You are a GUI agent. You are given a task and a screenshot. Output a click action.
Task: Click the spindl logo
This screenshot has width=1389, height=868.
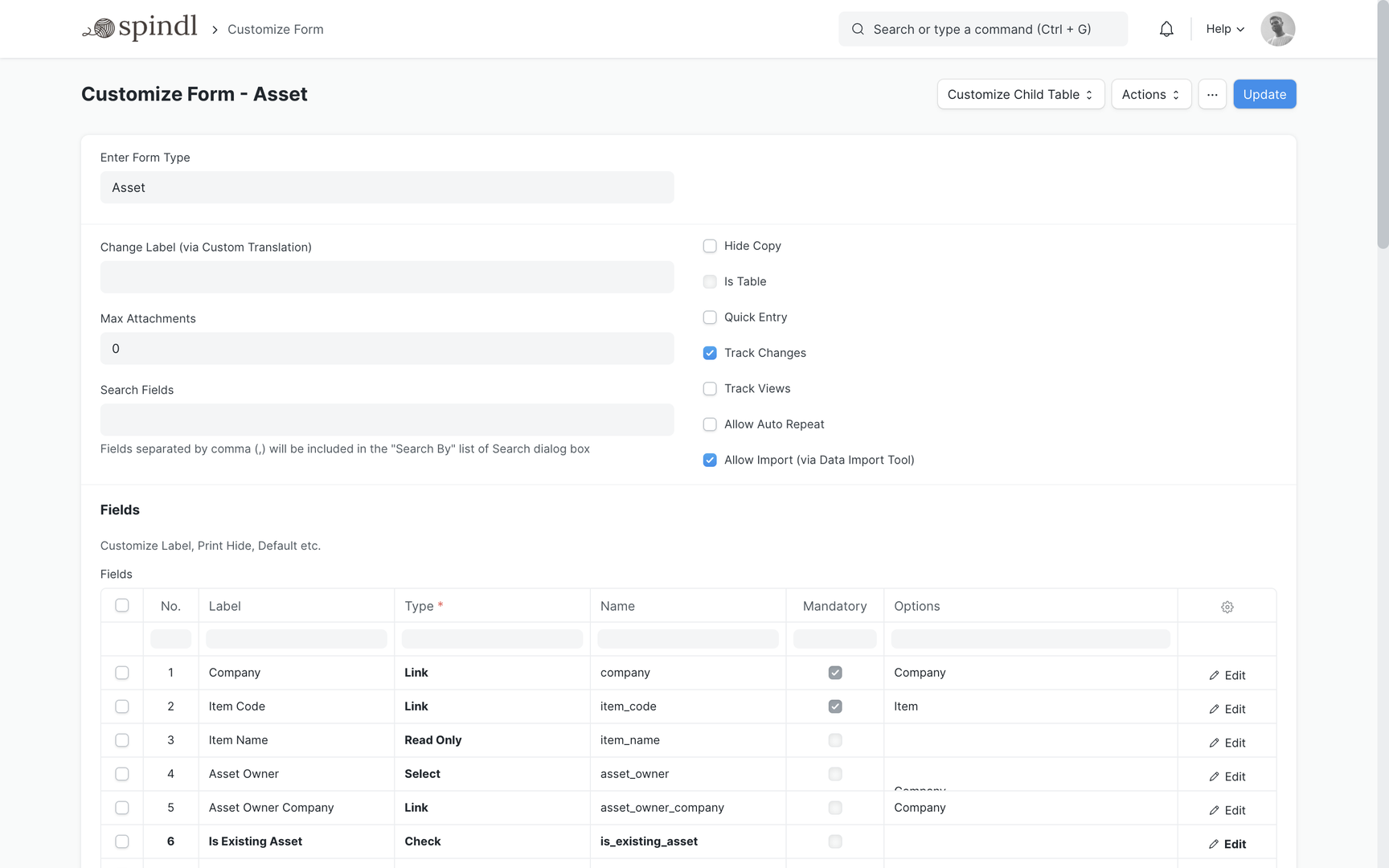[x=140, y=27]
